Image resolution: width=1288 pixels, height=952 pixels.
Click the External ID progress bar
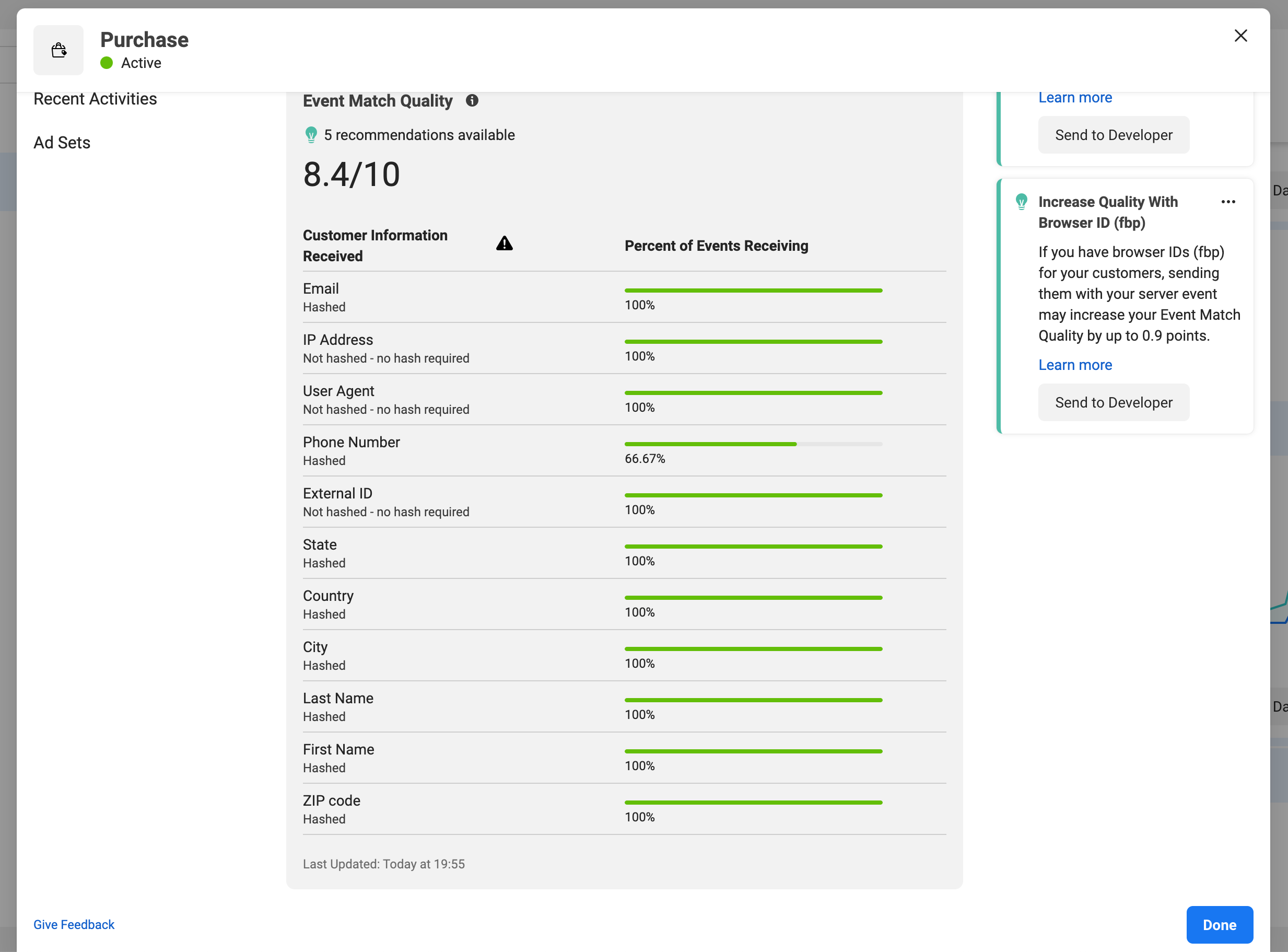[754, 495]
